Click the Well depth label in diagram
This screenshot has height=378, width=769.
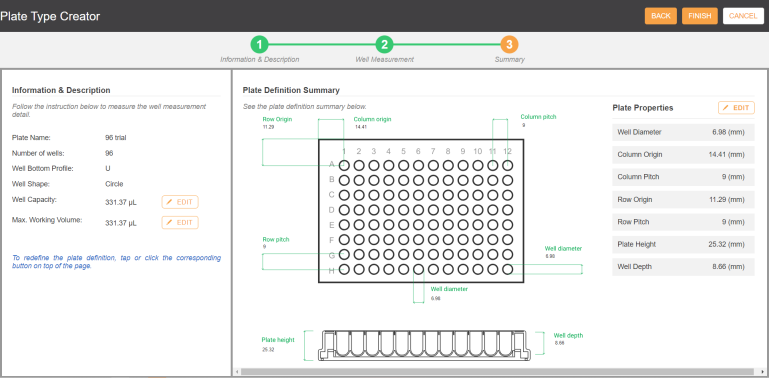coord(568,336)
